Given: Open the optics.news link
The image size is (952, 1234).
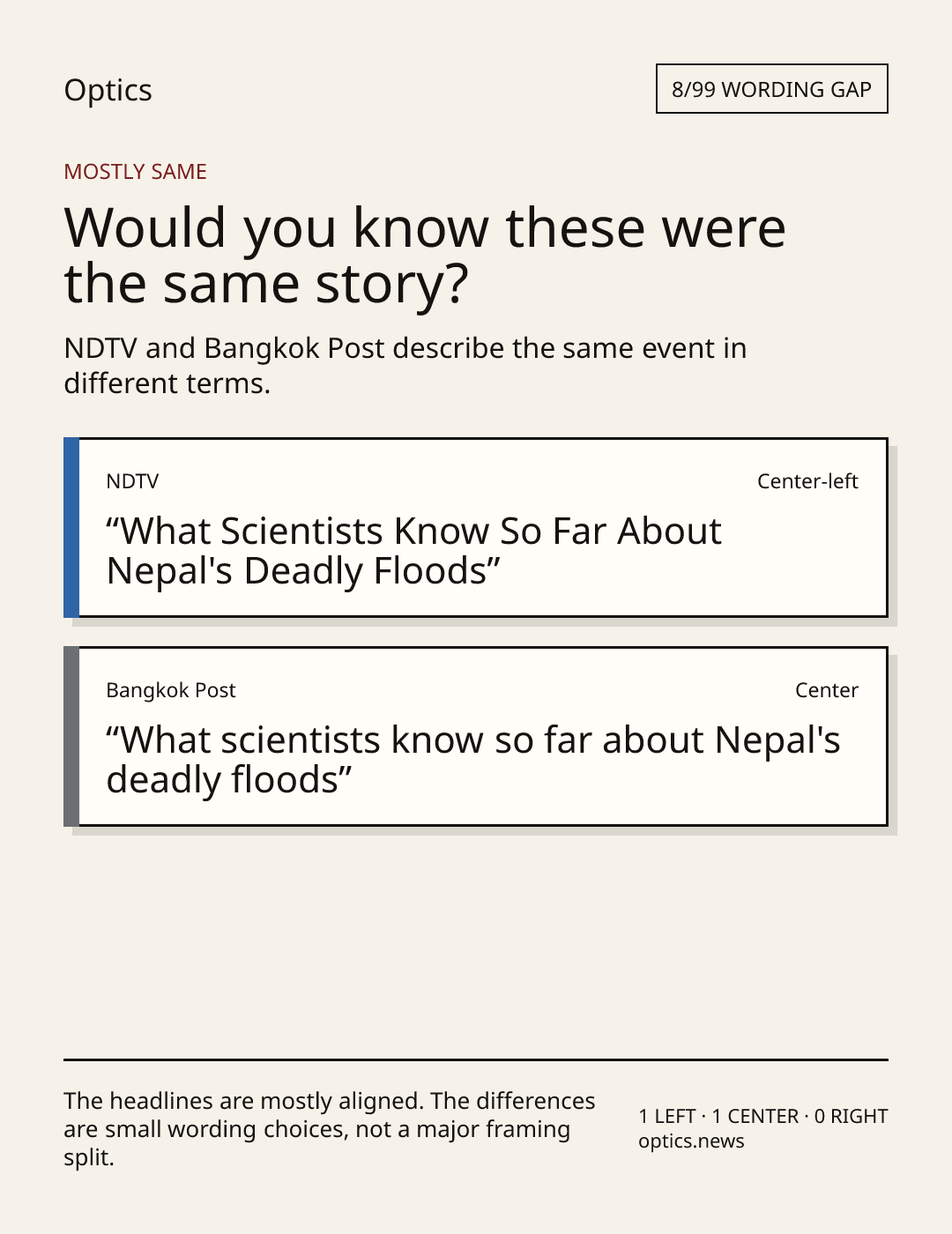Looking at the screenshot, I should point(691,1141).
